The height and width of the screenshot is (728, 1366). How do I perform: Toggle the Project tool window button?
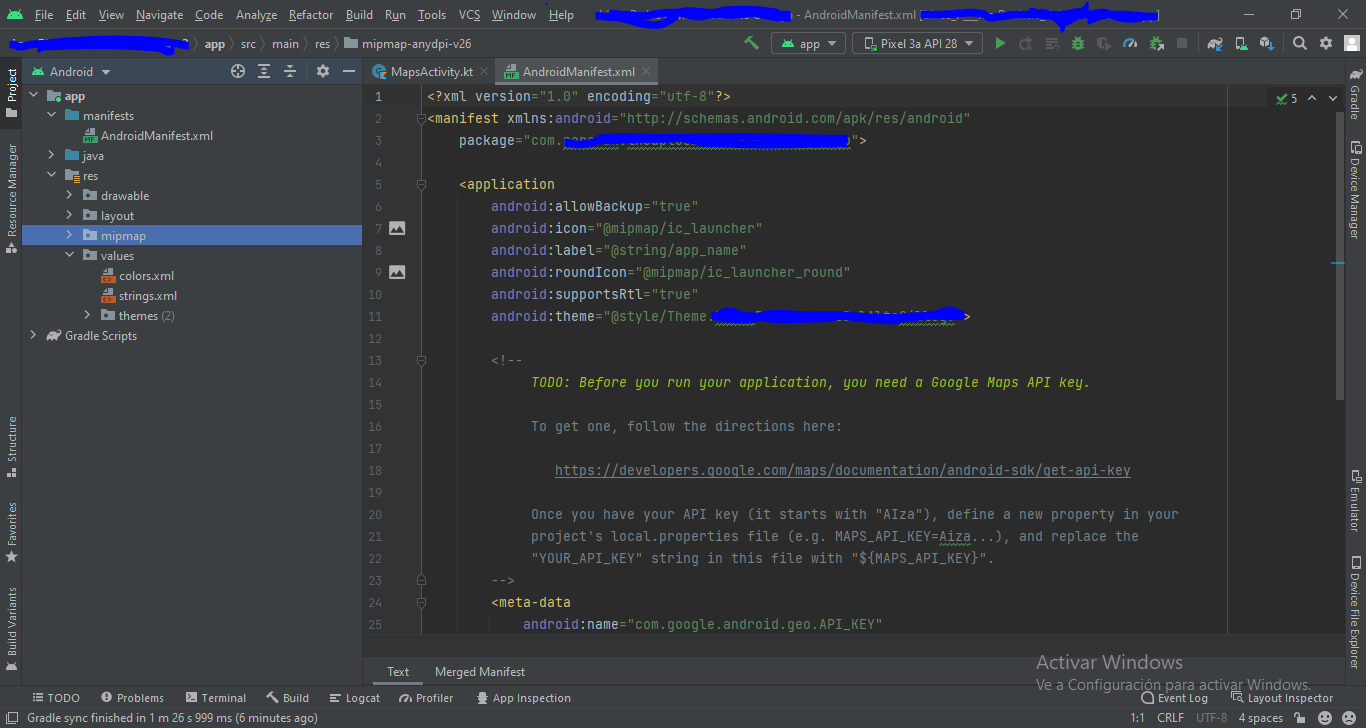pyautogui.click(x=11, y=93)
